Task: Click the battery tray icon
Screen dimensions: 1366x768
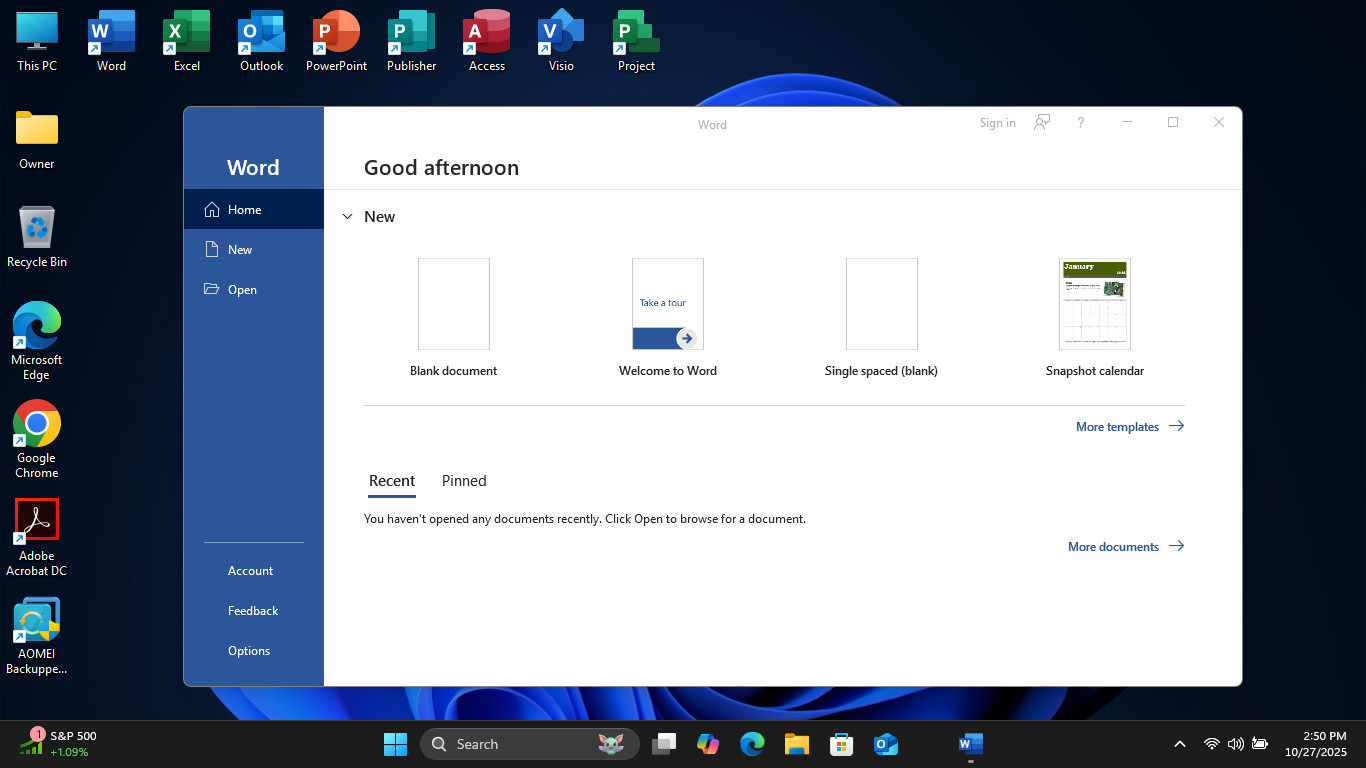Action: coord(1260,744)
